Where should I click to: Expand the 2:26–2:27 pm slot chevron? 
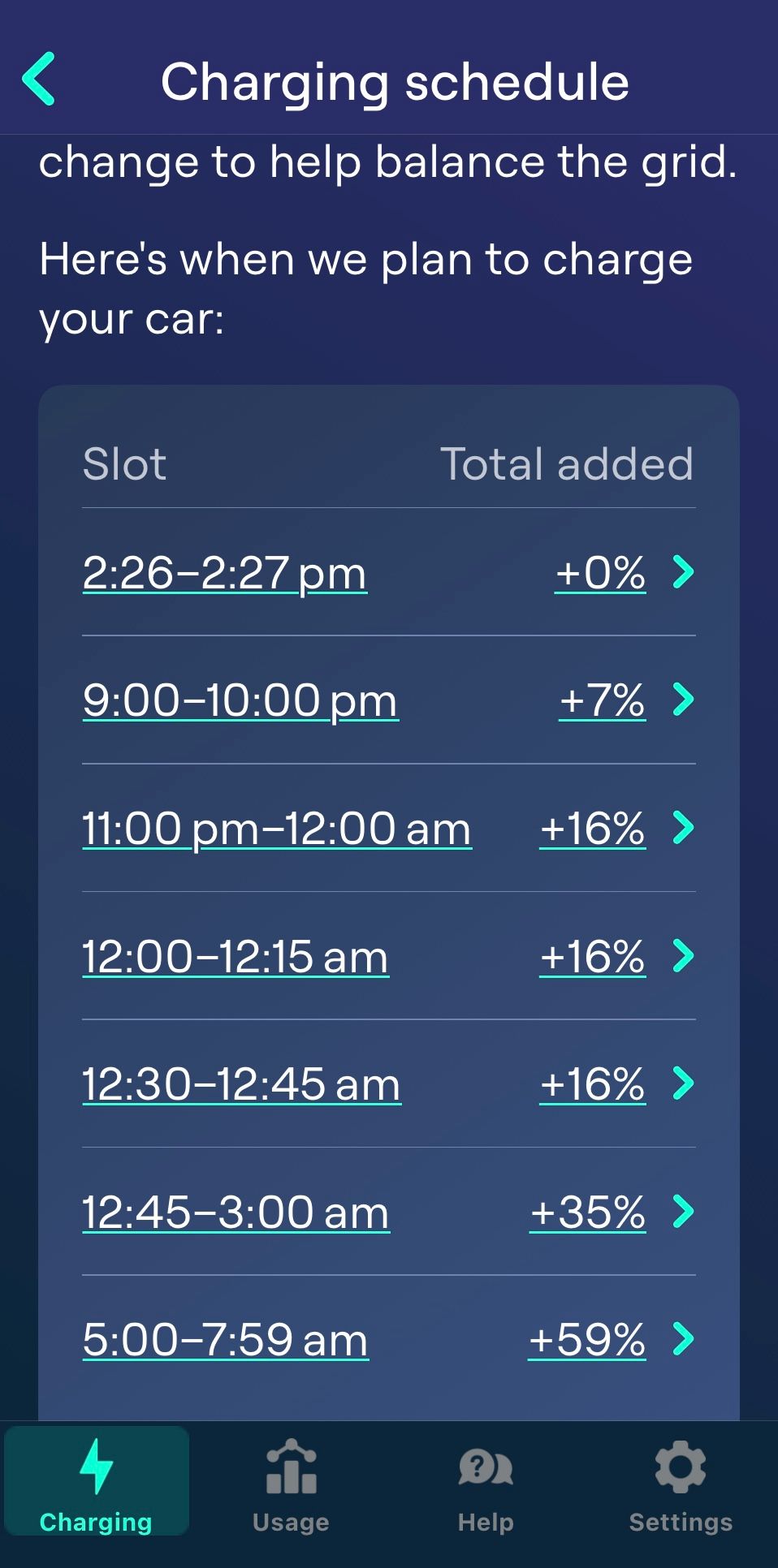point(684,572)
